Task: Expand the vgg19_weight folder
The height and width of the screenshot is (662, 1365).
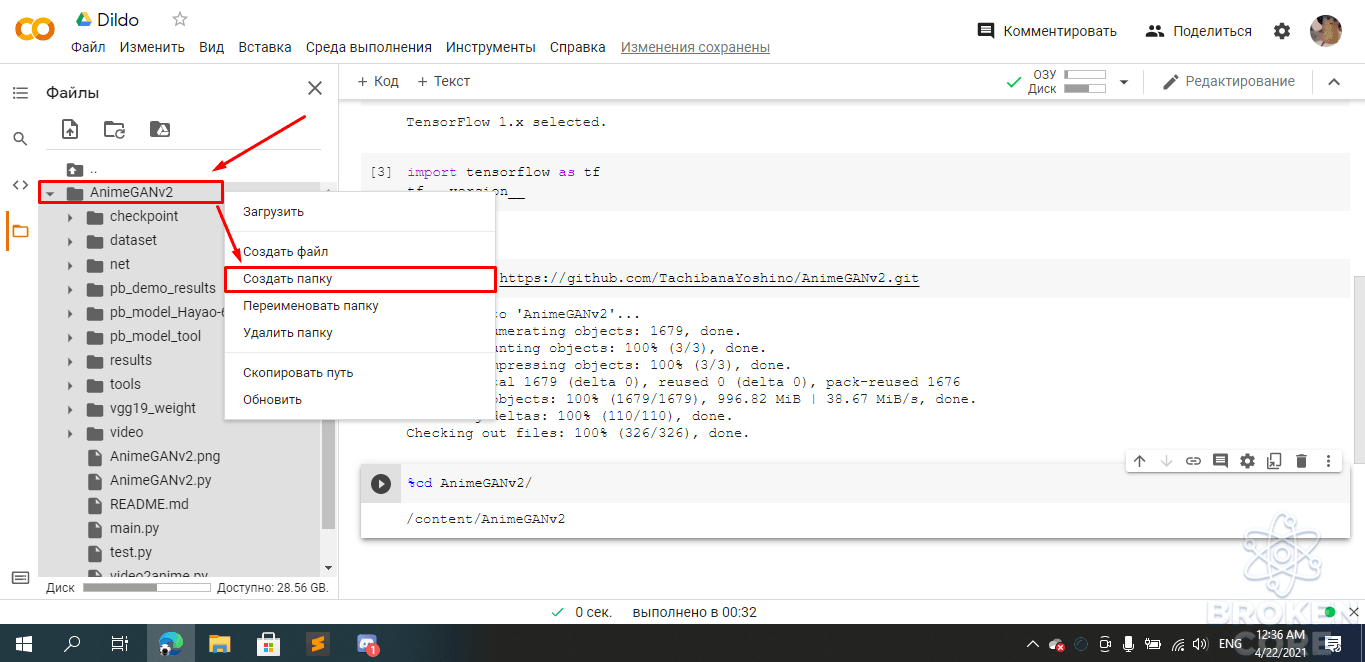Action: click(70, 409)
